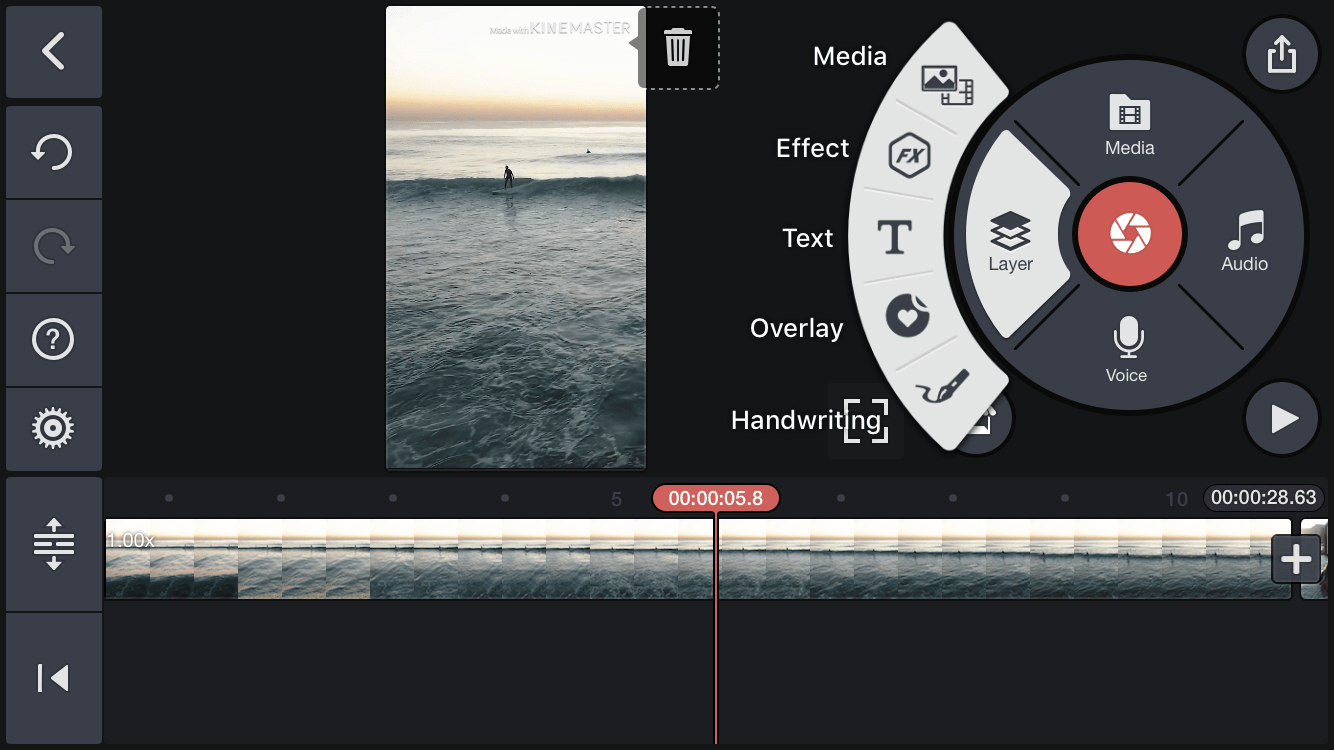Viewport: 1334px width, 750px height.
Task: Delete selection with trash icon
Action: 678,48
